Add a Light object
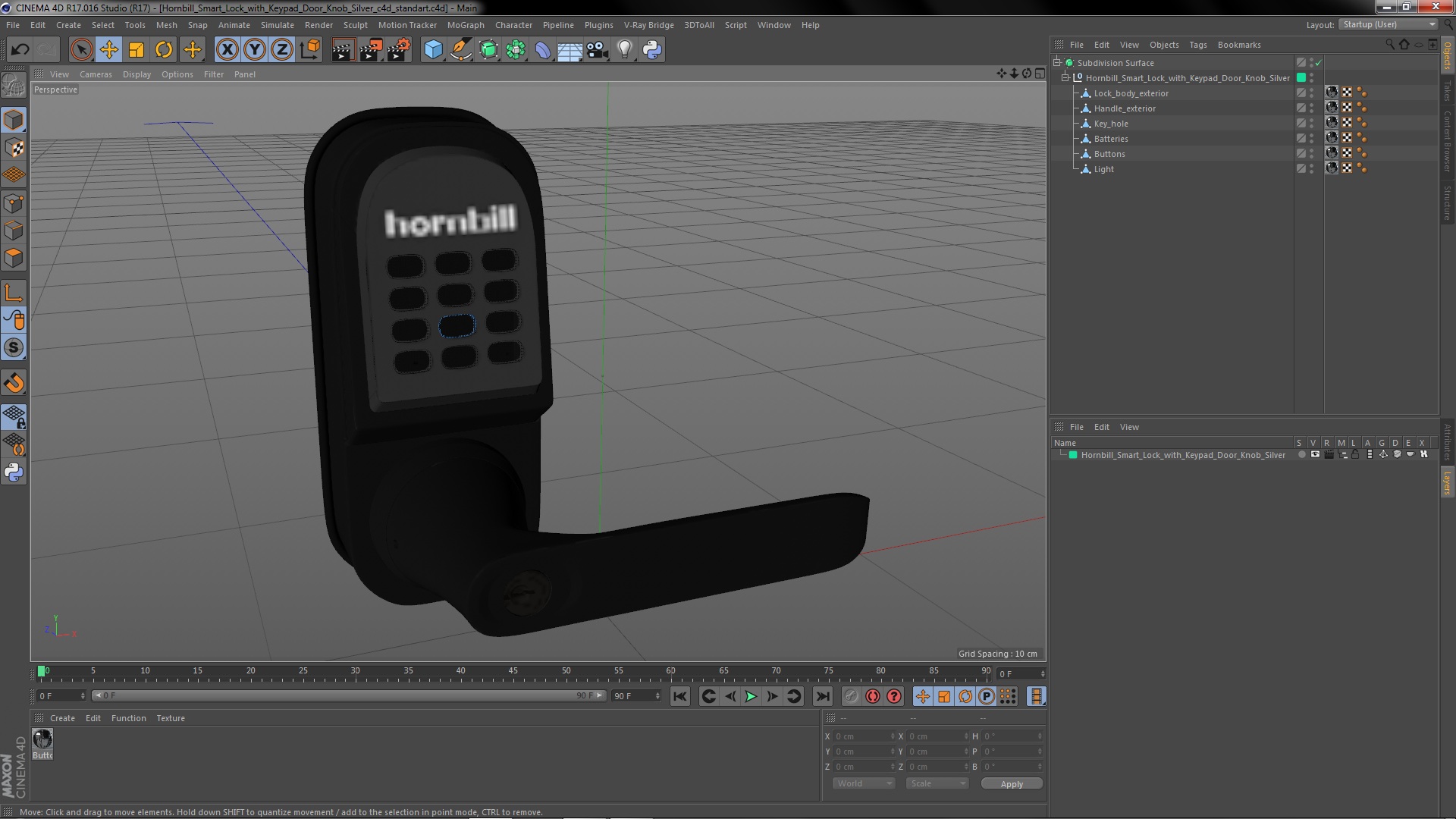 tap(625, 50)
